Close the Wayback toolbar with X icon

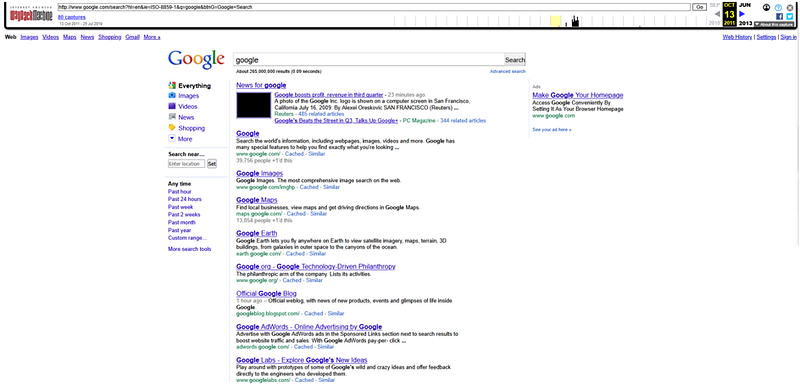[790, 8]
